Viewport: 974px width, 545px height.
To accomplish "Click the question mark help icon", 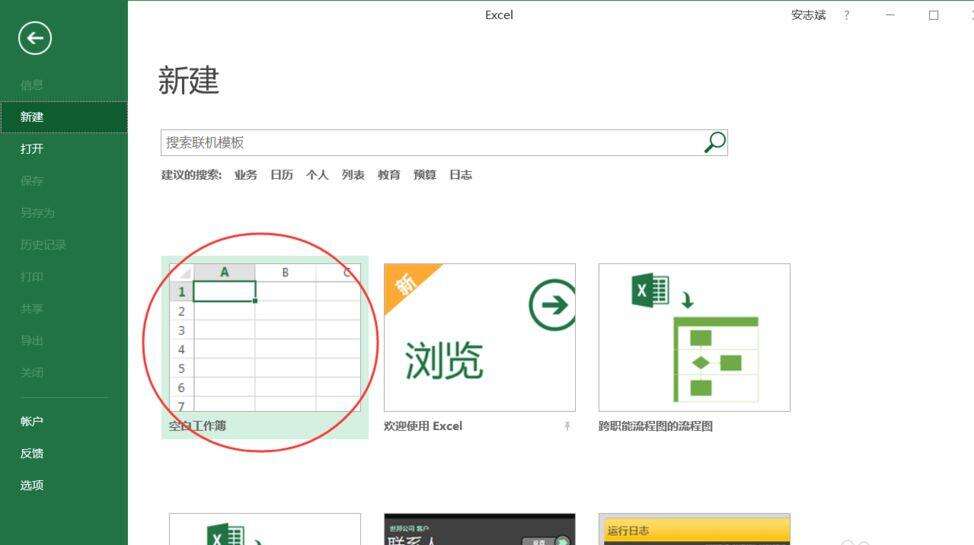I will [x=846, y=16].
